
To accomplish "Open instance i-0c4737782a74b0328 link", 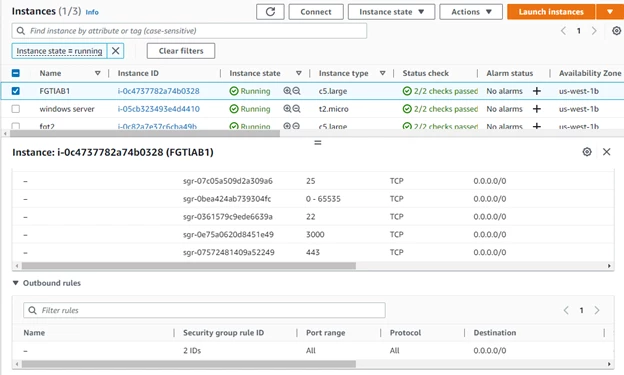I will pyautogui.click(x=158, y=91).
